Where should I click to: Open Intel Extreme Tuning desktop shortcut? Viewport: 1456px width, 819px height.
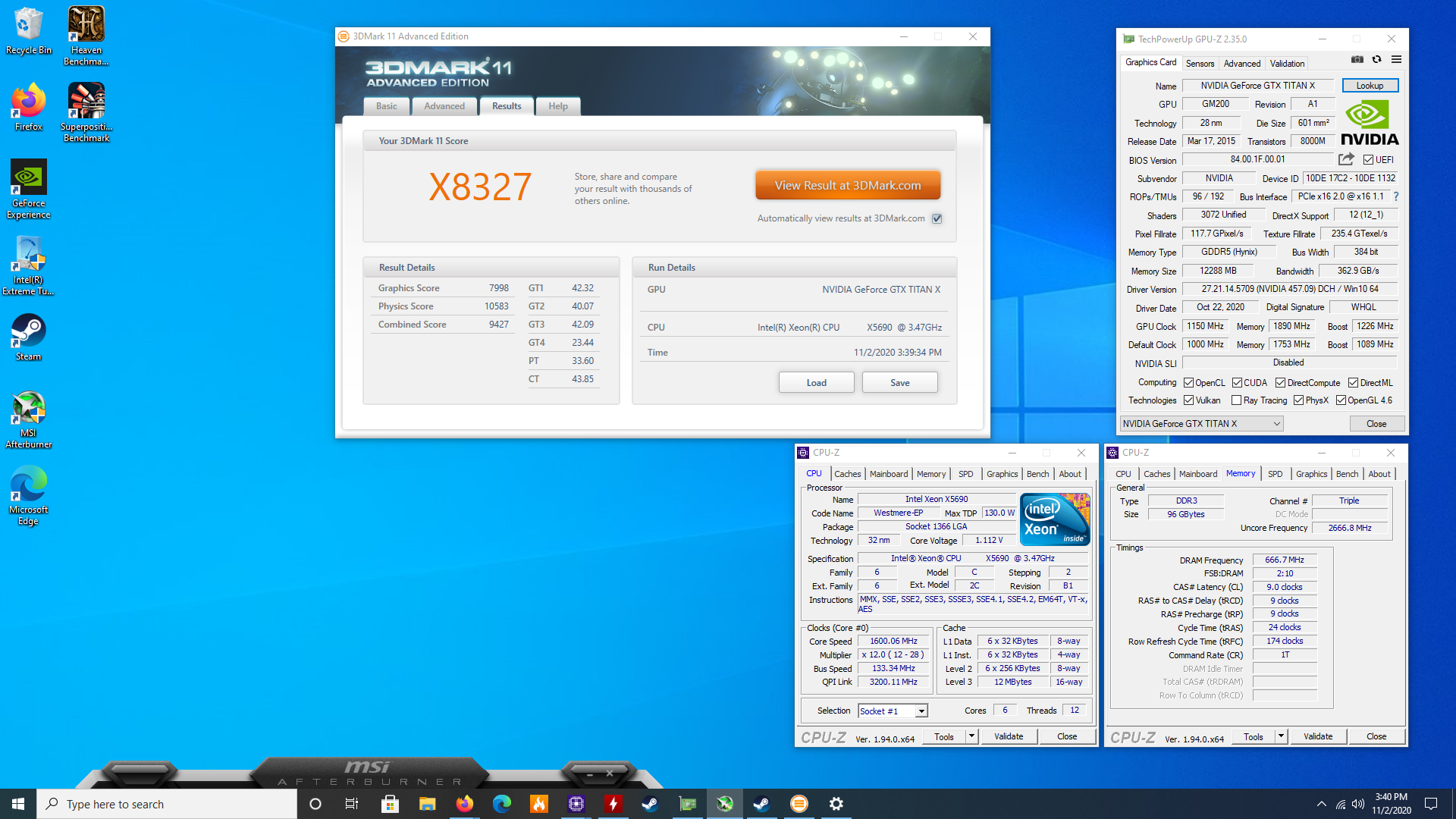(28, 265)
